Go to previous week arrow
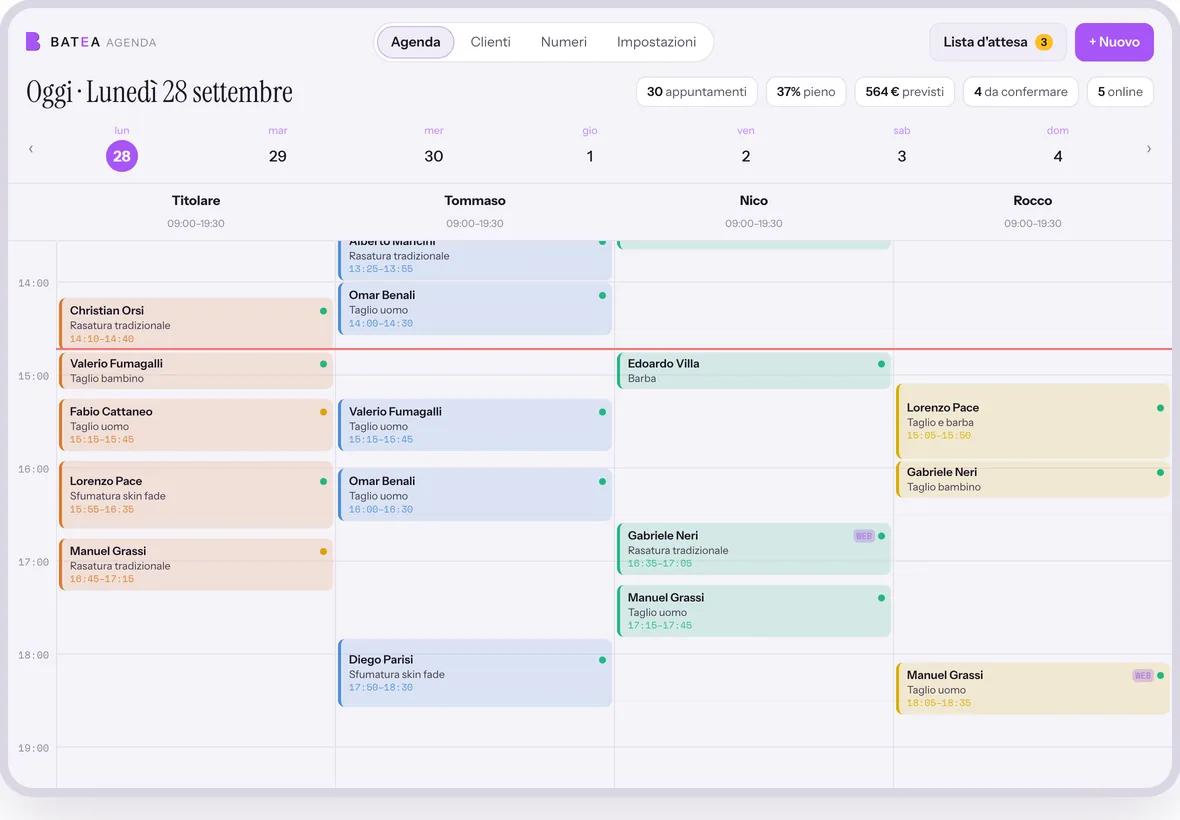The height and width of the screenshot is (820, 1180). coord(31,149)
